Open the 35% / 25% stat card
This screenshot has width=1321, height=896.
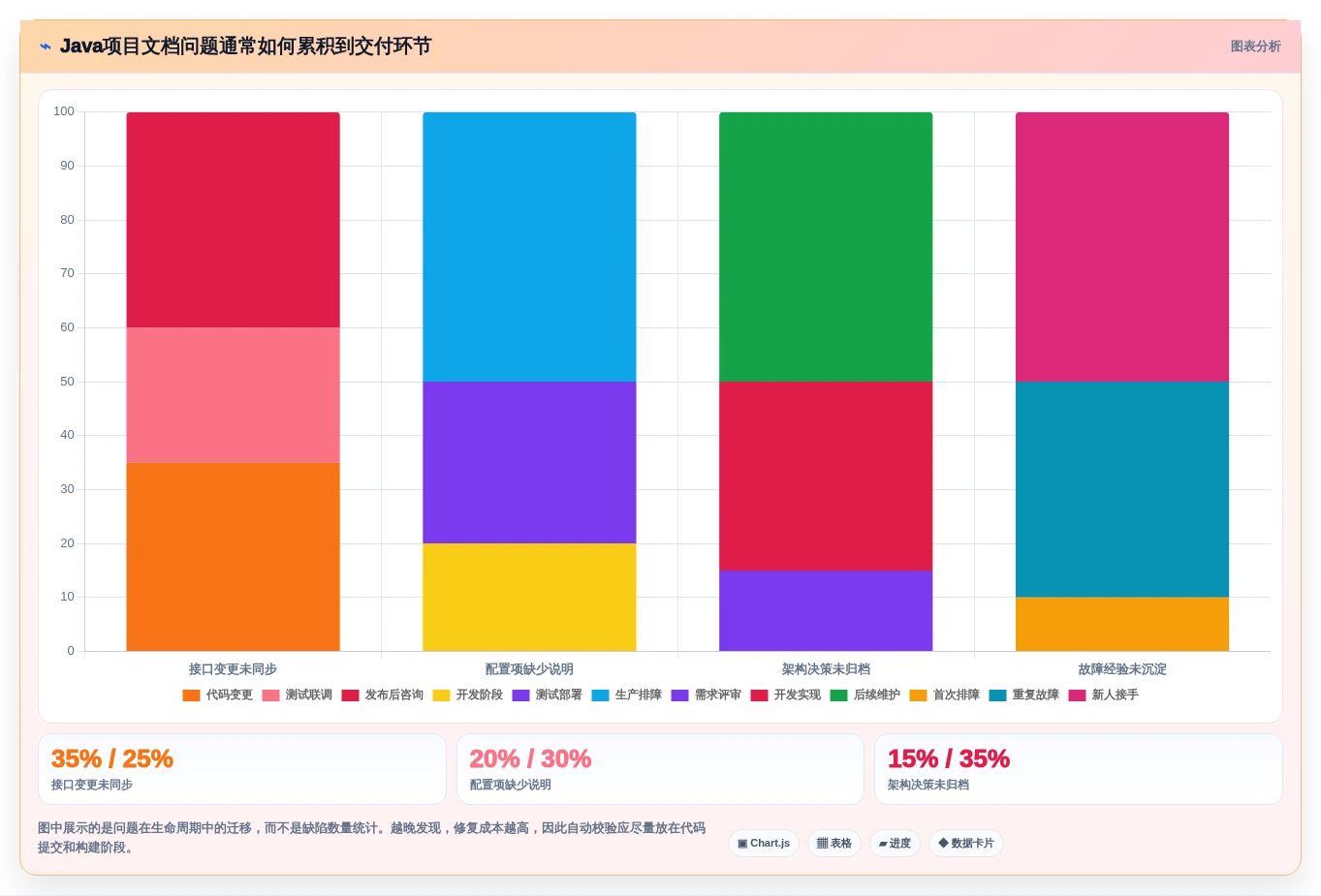[242, 769]
